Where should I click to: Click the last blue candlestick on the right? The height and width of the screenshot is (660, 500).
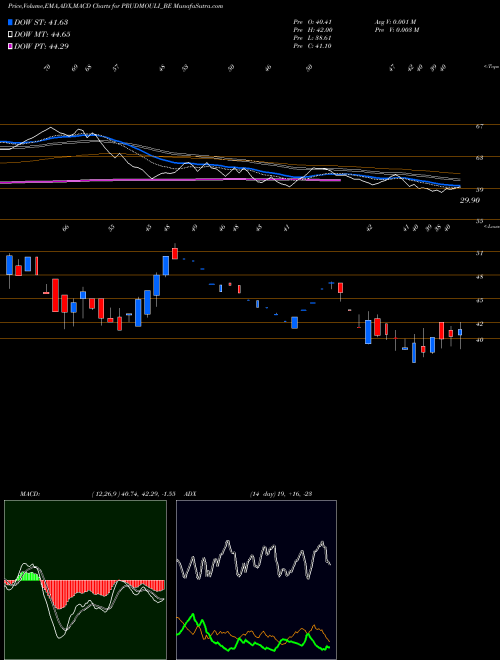point(460,333)
